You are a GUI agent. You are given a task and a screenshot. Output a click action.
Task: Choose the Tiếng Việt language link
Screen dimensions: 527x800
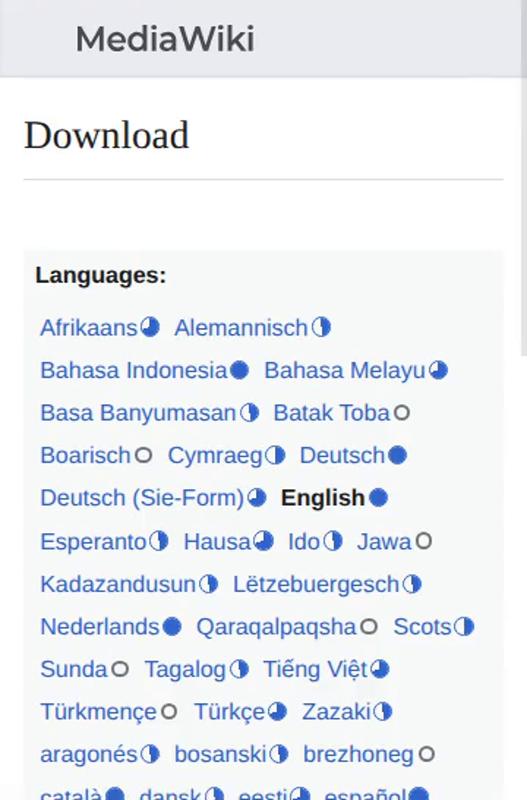315,669
